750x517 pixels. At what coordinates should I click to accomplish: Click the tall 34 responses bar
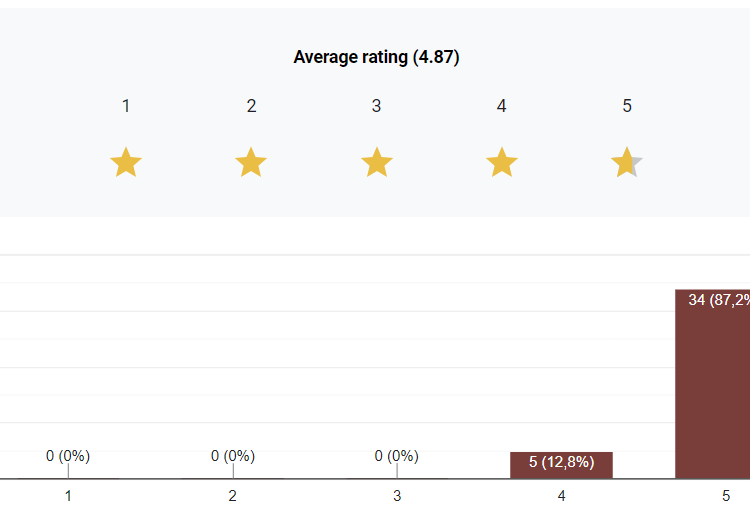pyautogui.click(x=713, y=390)
